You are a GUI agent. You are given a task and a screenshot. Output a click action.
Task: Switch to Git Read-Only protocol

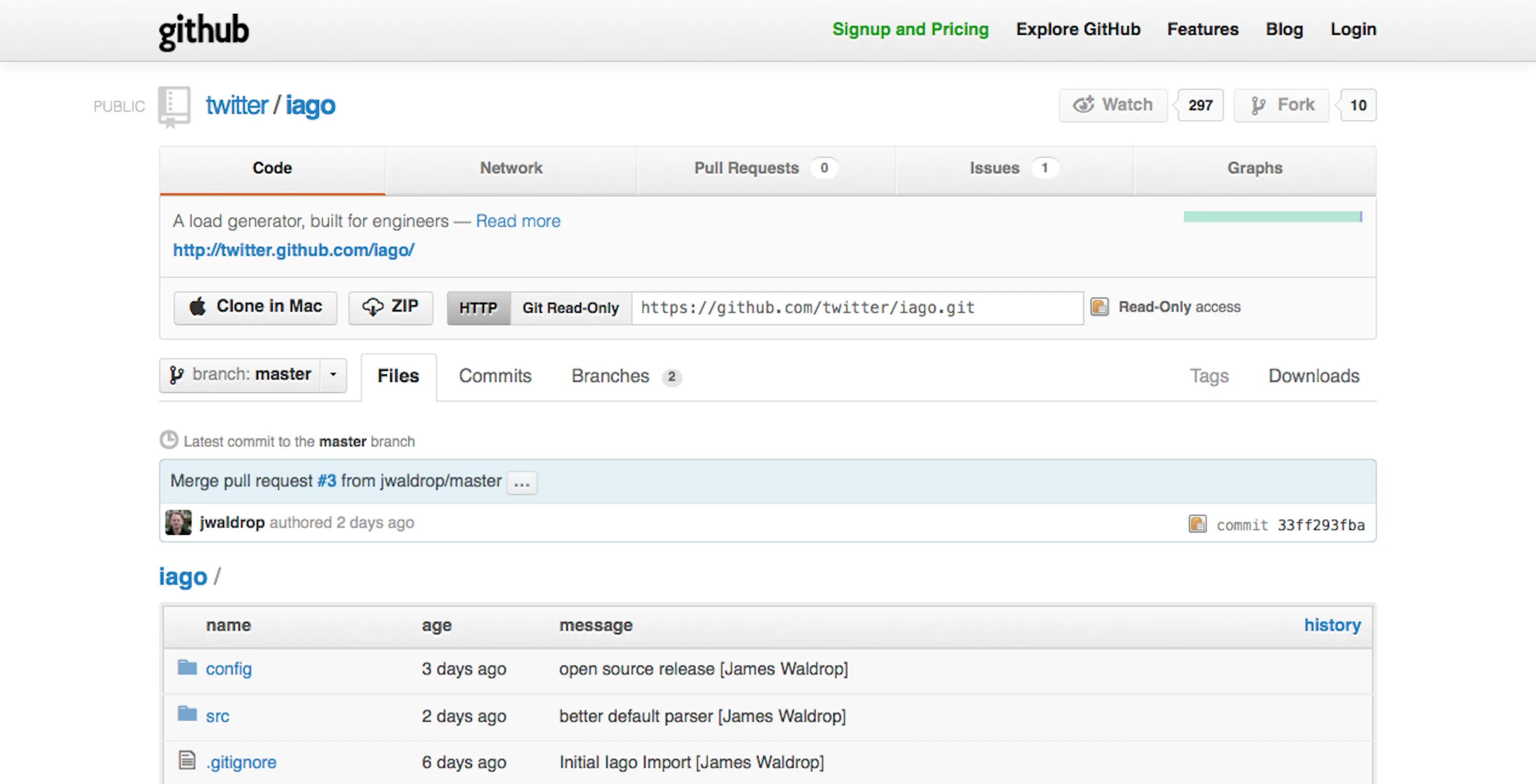pyautogui.click(x=571, y=308)
